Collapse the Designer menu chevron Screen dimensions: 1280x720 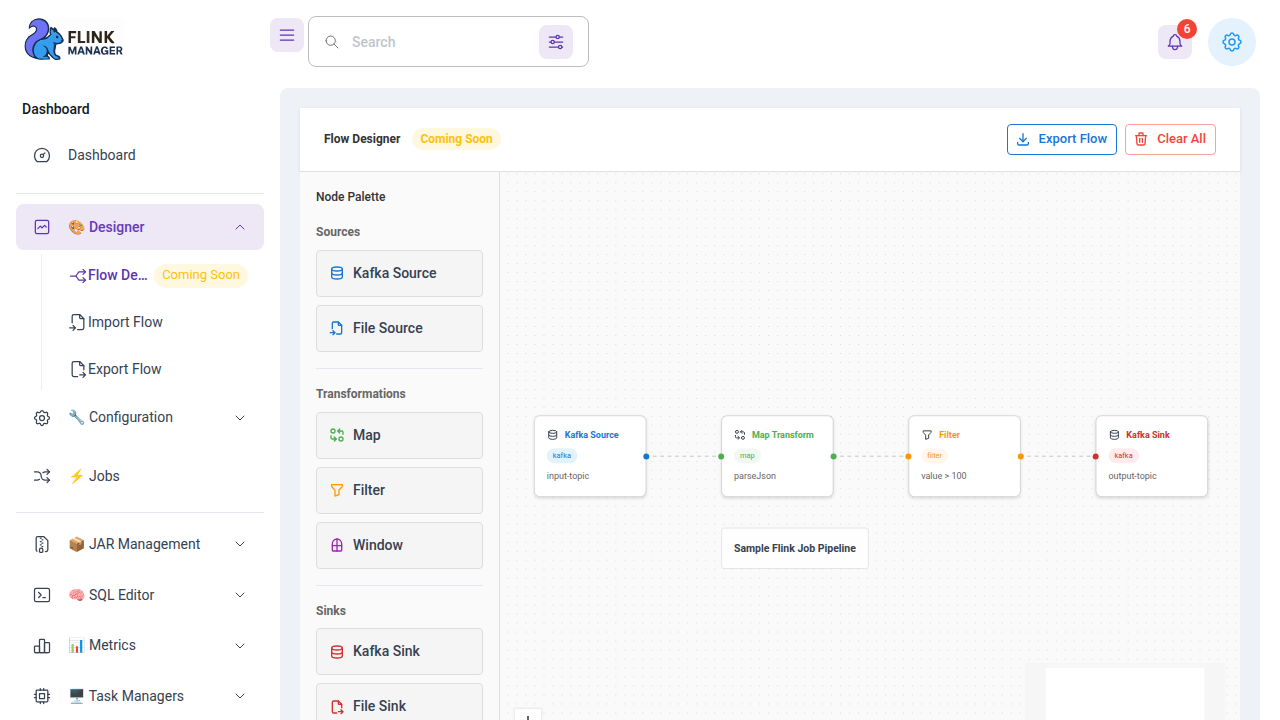pos(240,227)
